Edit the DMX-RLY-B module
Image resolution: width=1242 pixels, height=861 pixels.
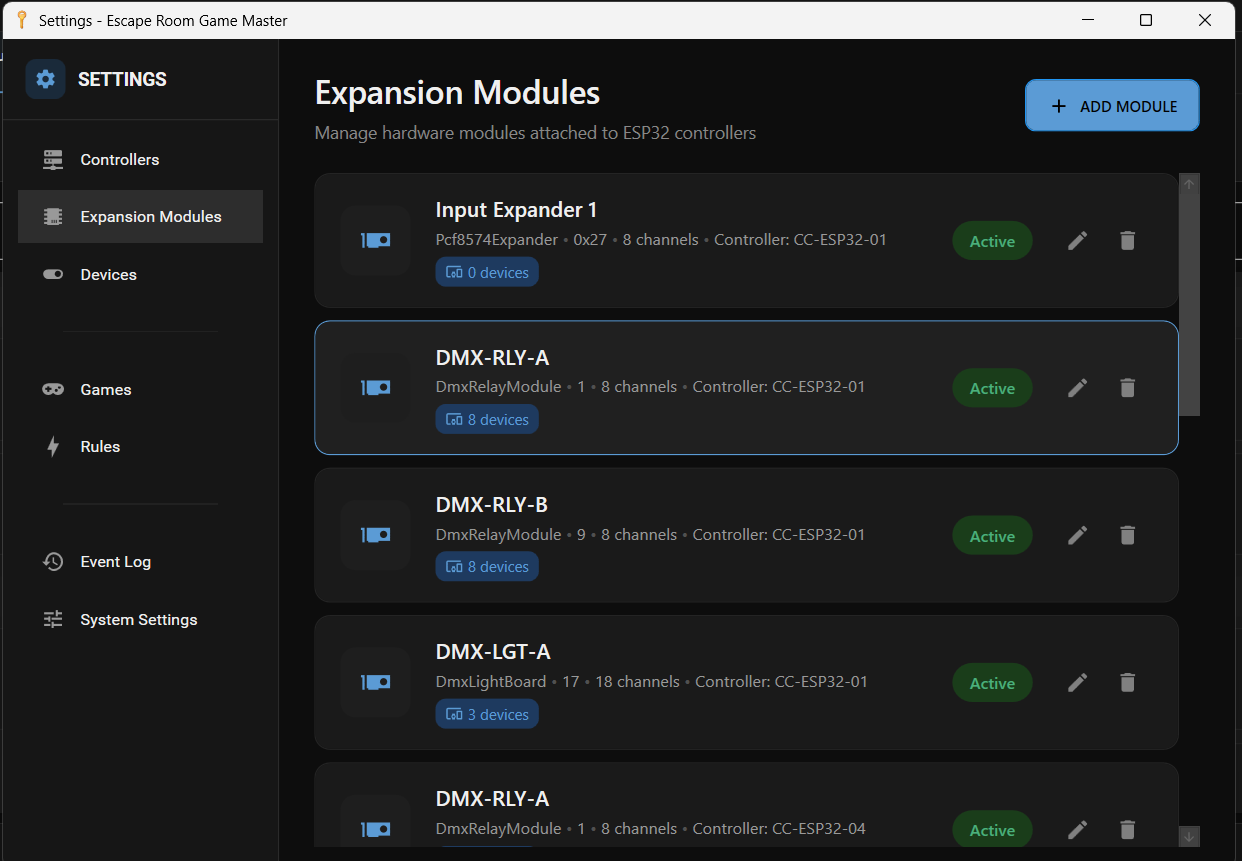tap(1077, 536)
